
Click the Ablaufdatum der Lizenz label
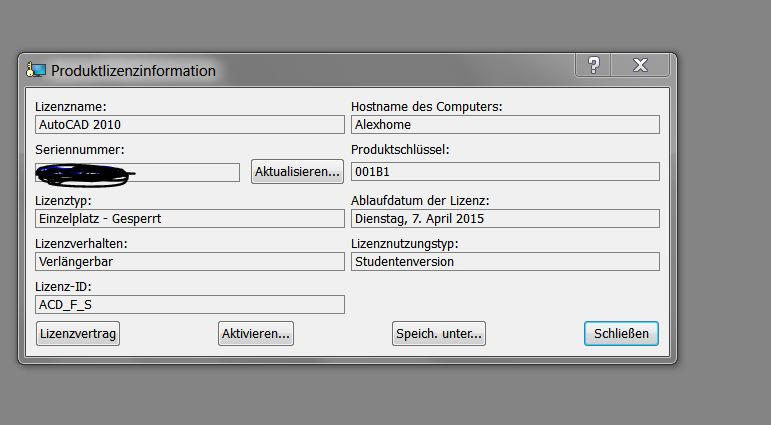pos(420,201)
